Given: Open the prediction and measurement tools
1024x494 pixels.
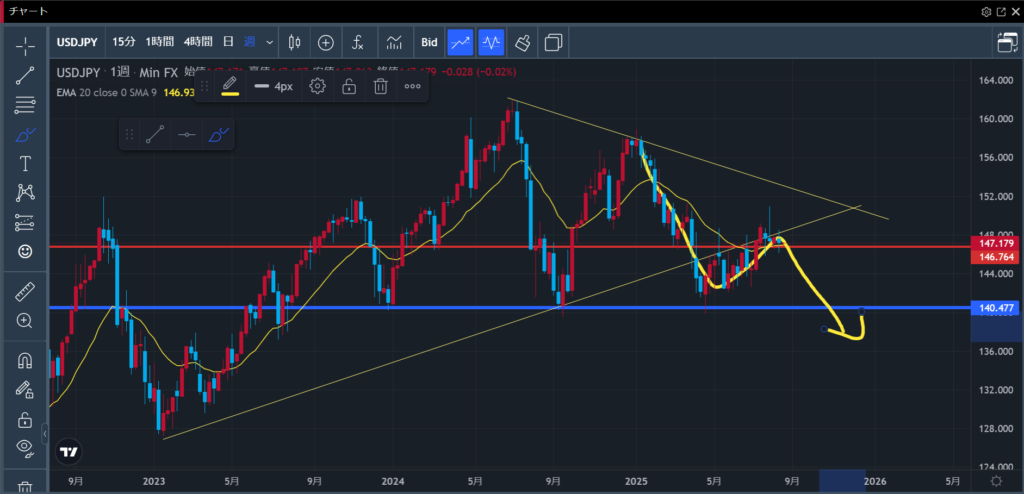Looking at the screenshot, I should pos(25,223).
